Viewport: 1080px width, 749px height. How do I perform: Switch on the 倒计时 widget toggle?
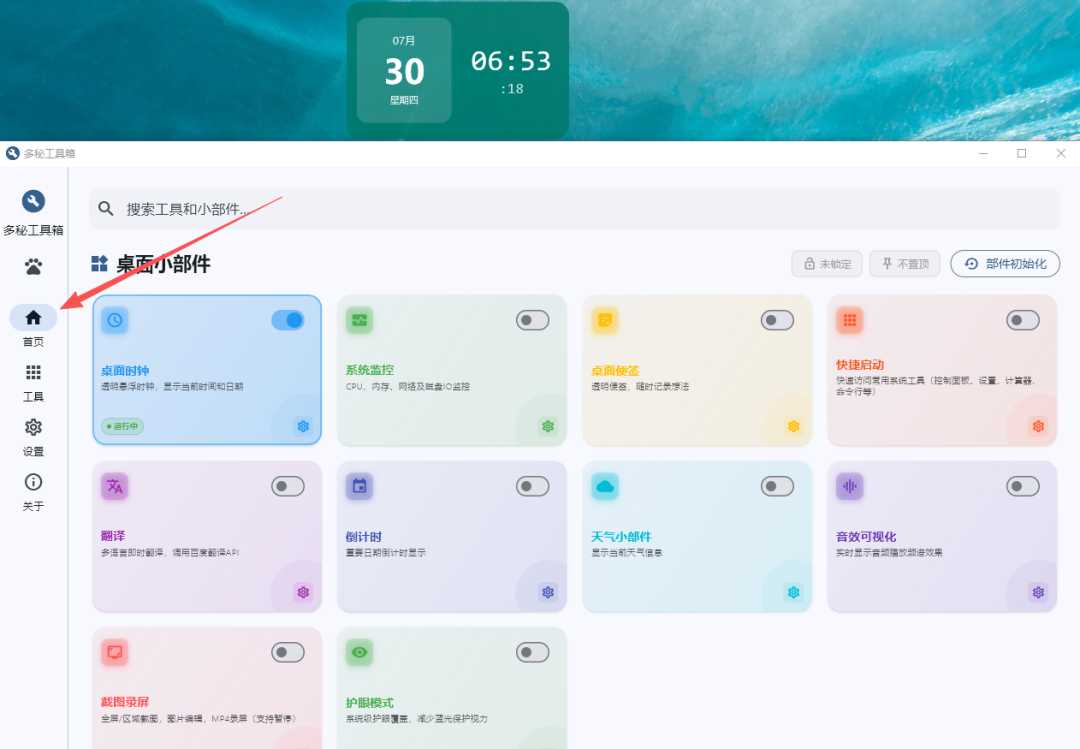point(532,486)
